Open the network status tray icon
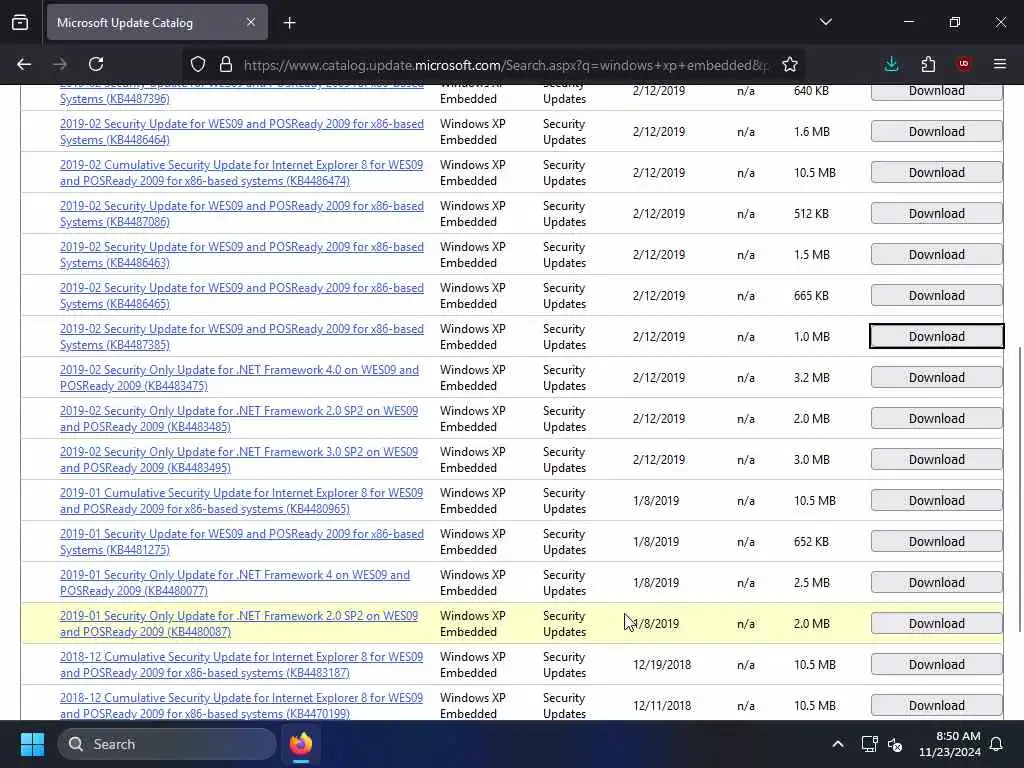This screenshot has width=1024, height=768. point(869,744)
